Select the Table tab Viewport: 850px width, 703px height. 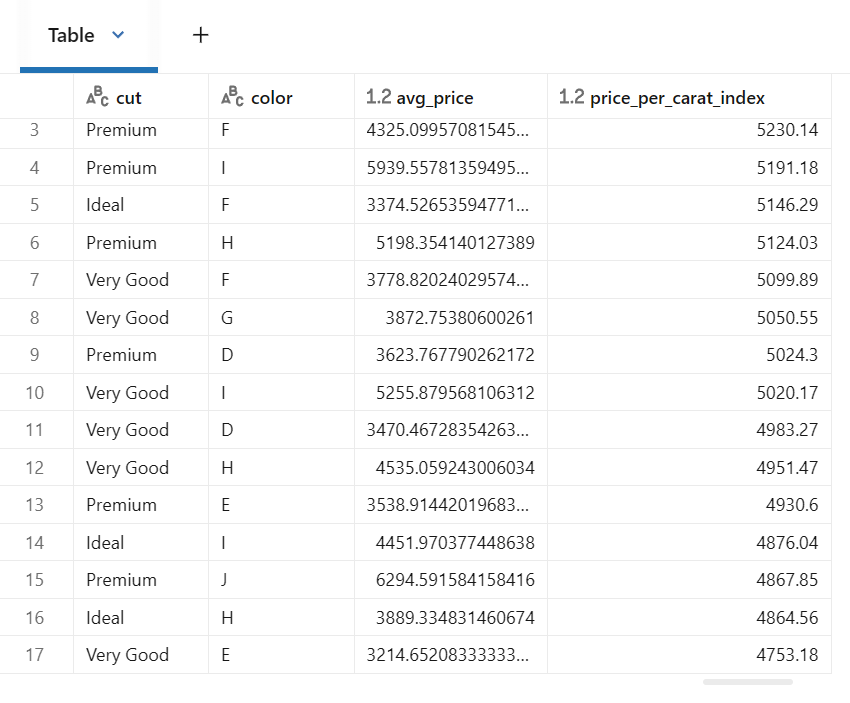click(x=71, y=35)
